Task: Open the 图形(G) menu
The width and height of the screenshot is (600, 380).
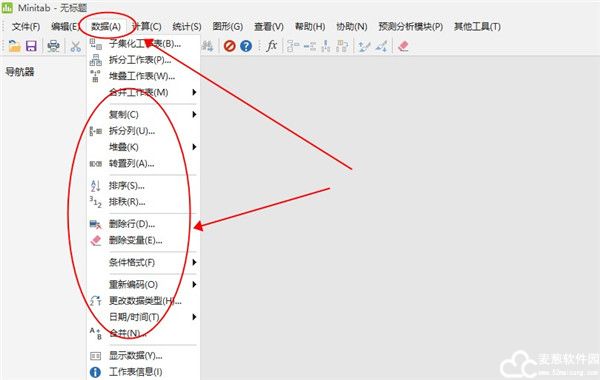Action: pos(228,26)
